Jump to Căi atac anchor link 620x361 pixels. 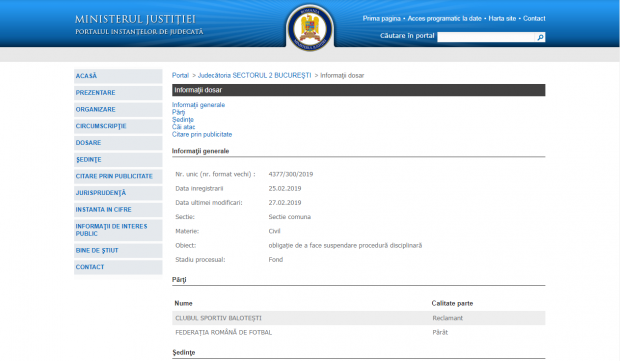click(183, 127)
